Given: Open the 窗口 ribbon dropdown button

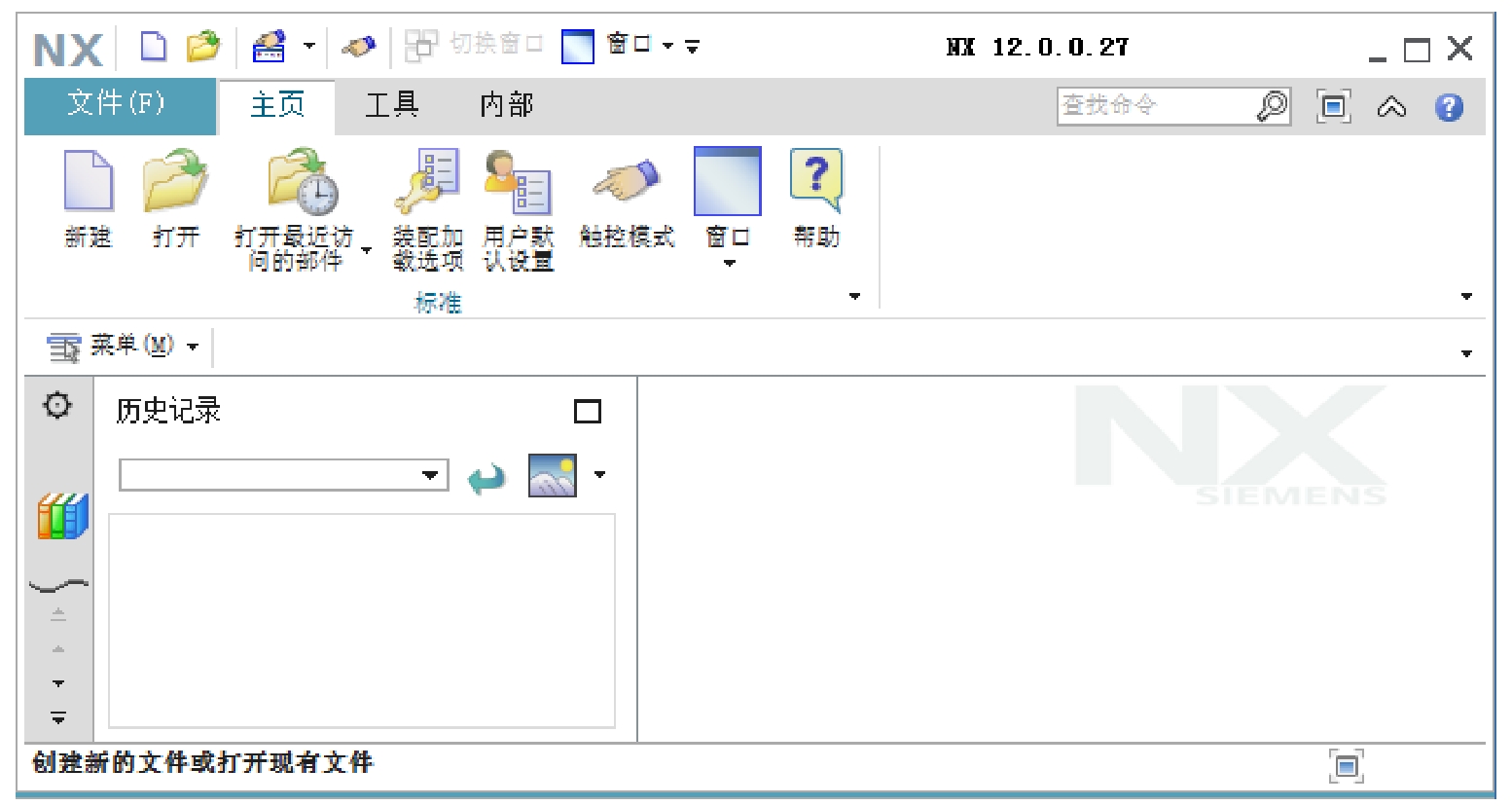Looking at the screenshot, I should click(x=728, y=208).
